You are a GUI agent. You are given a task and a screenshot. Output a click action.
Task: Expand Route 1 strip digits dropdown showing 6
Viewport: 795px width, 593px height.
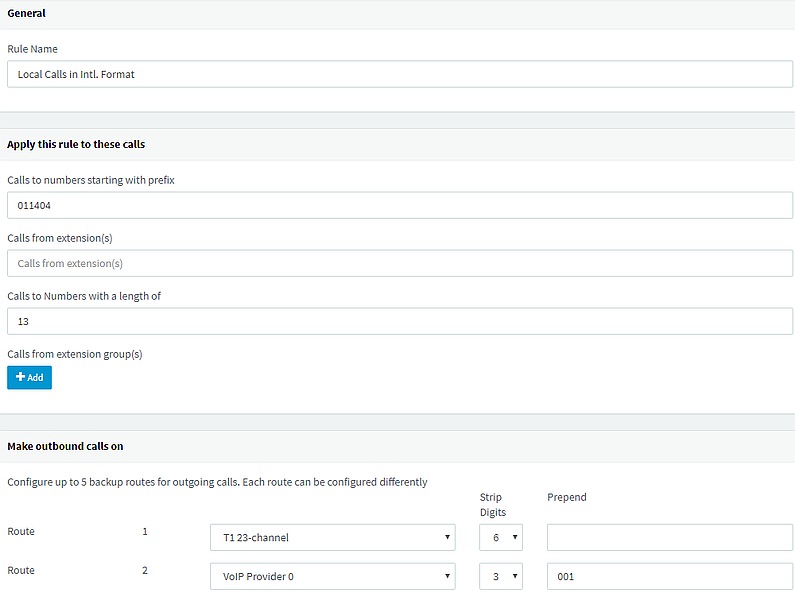(501, 537)
